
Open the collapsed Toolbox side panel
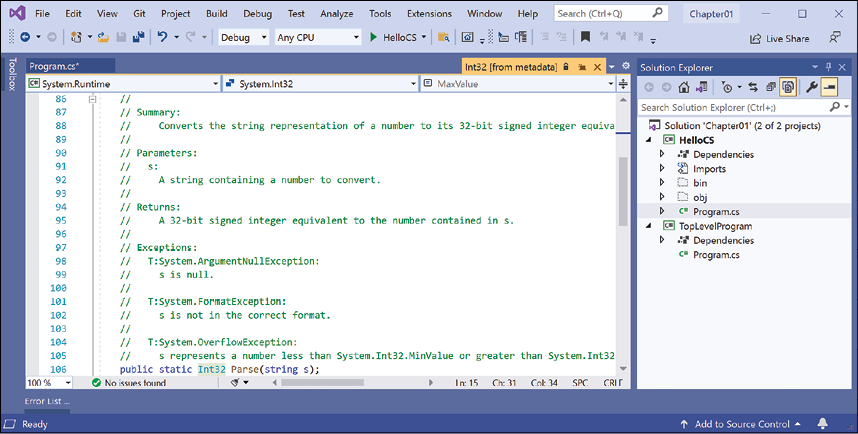(x=13, y=74)
